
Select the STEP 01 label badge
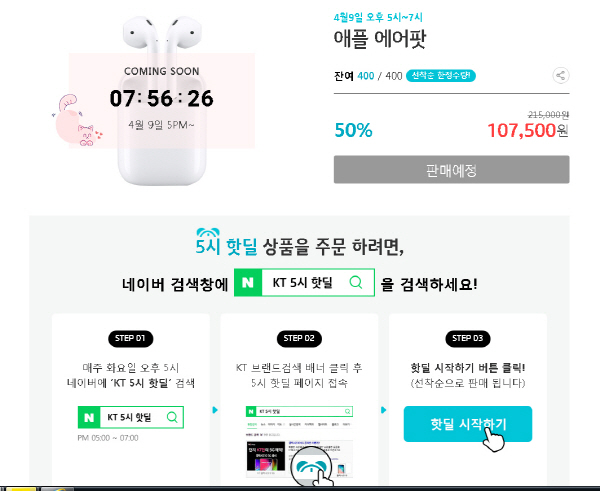click(x=131, y=337)
